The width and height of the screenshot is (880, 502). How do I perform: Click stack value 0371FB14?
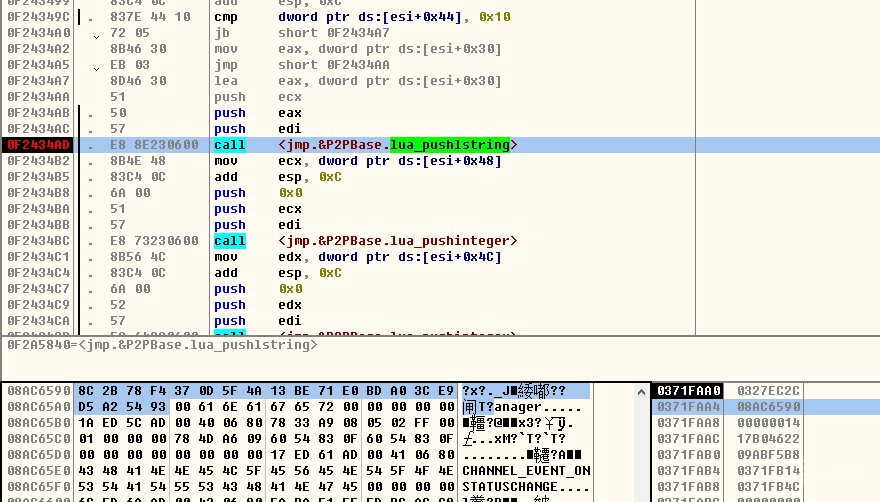click(768, 471)
